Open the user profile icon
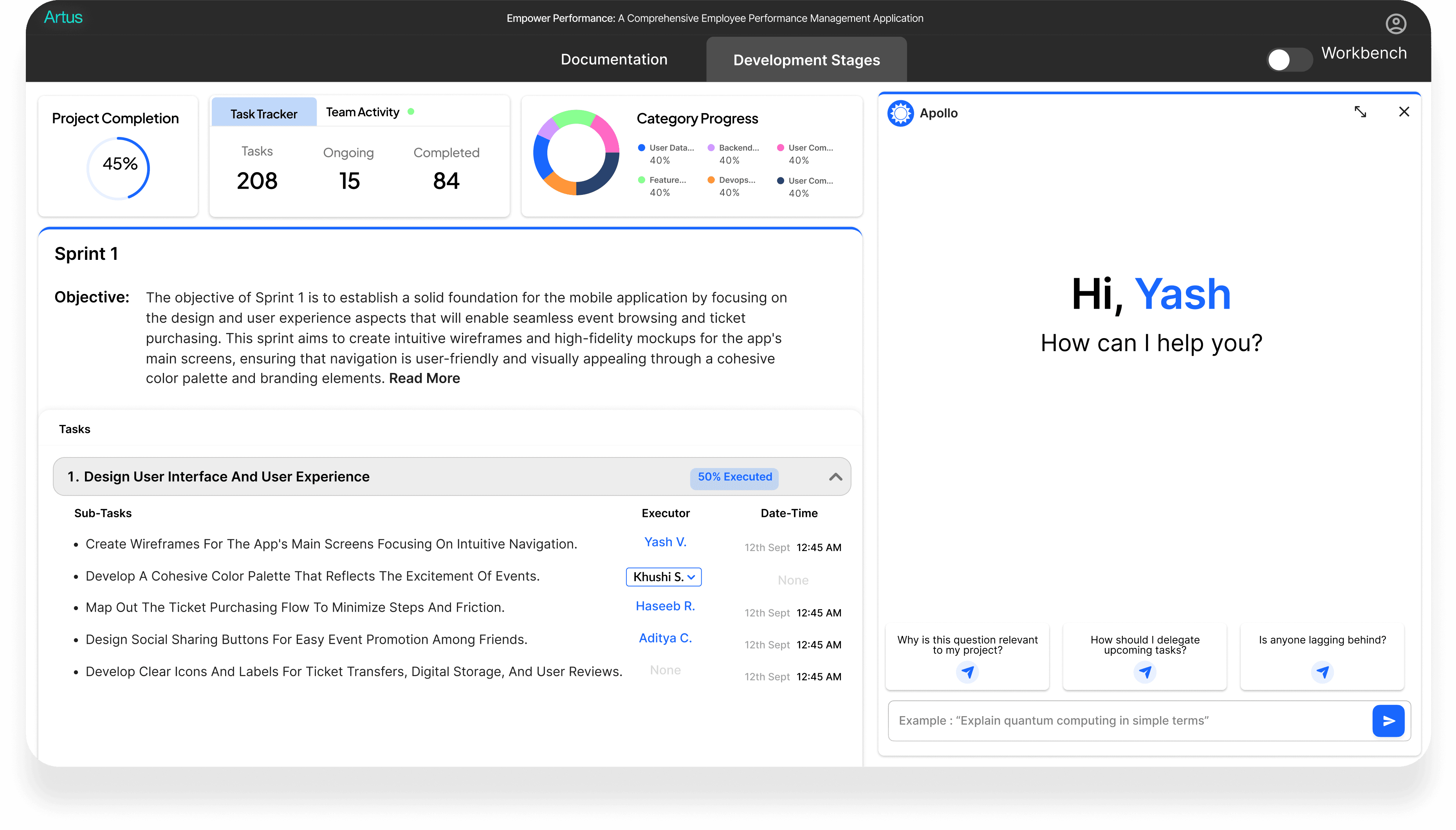This screenshot has height=830, width=1456. click(1396, 23)
